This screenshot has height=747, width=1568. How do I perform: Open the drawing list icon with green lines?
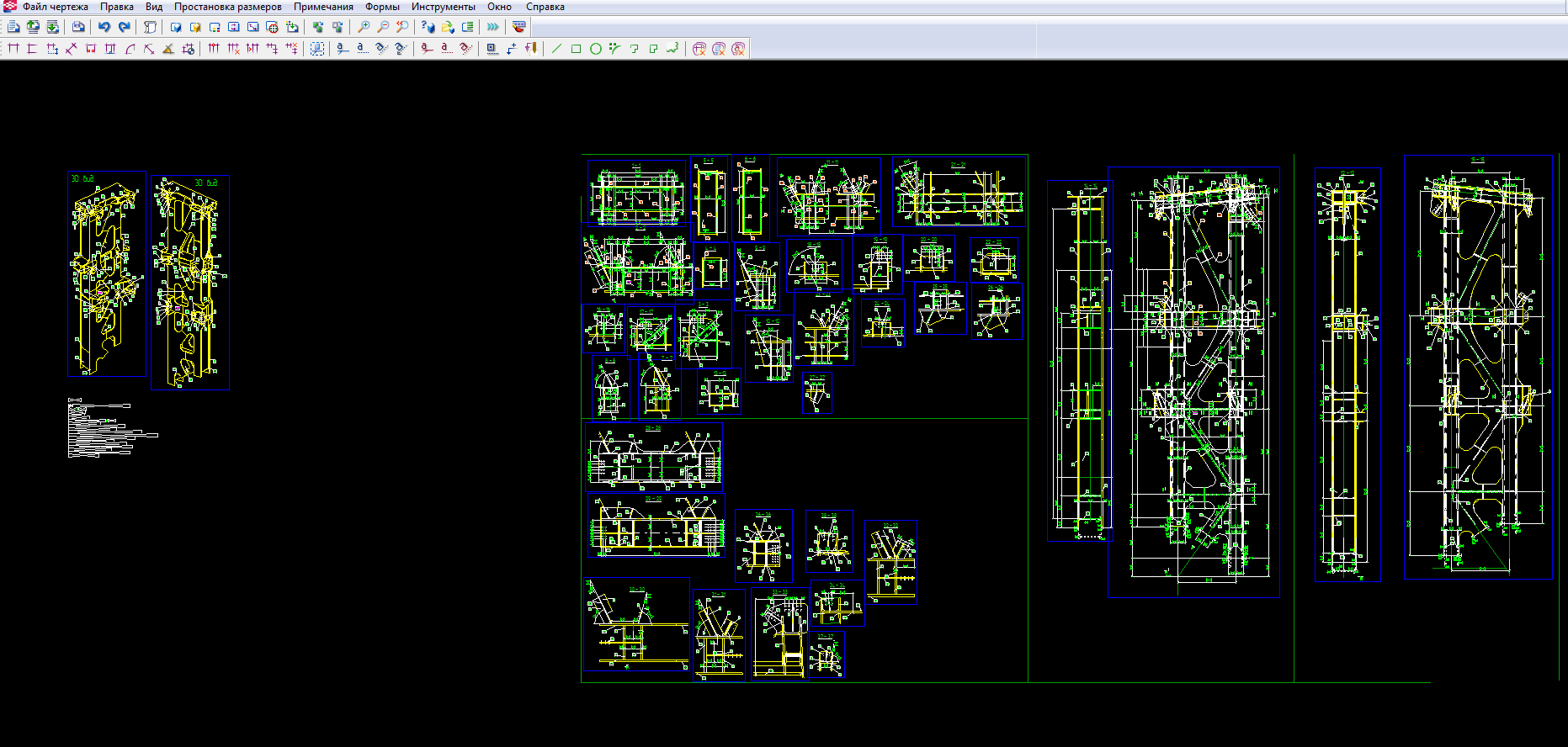click(x=468, y=27)
